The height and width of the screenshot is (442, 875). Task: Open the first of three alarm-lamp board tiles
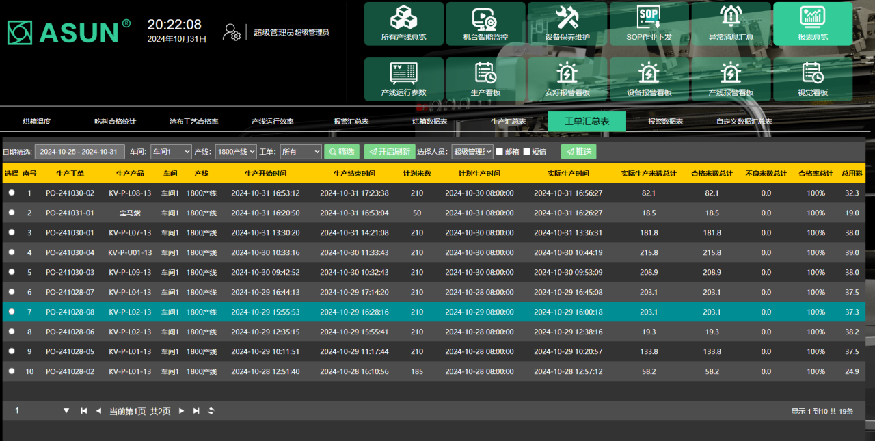[x=568, y=79]
